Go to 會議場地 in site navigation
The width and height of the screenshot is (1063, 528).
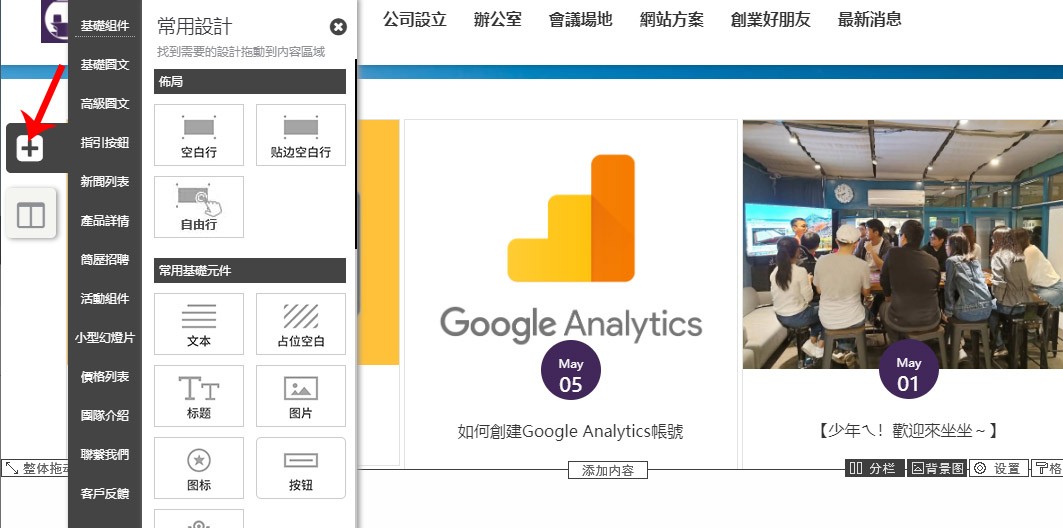[x=580, y=20]
